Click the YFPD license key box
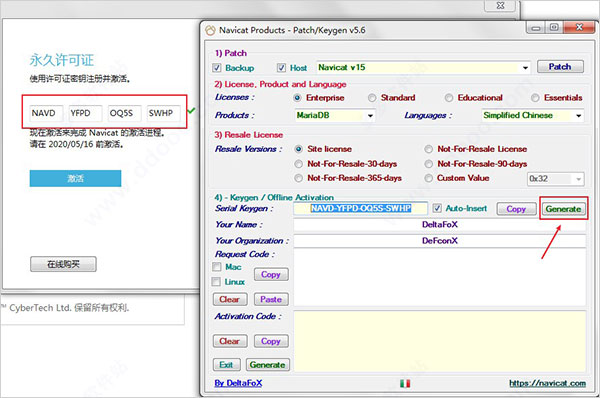600x398 pixels. (85, 113)
